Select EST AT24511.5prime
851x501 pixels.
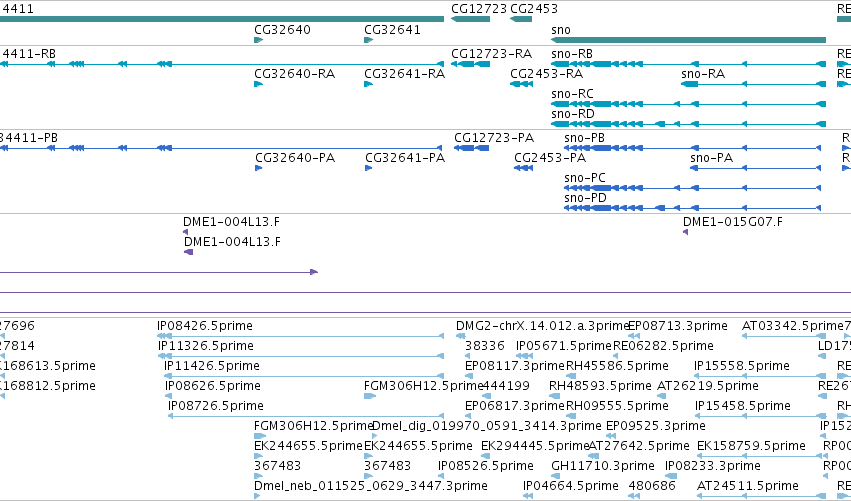click(x=761, y=496)
